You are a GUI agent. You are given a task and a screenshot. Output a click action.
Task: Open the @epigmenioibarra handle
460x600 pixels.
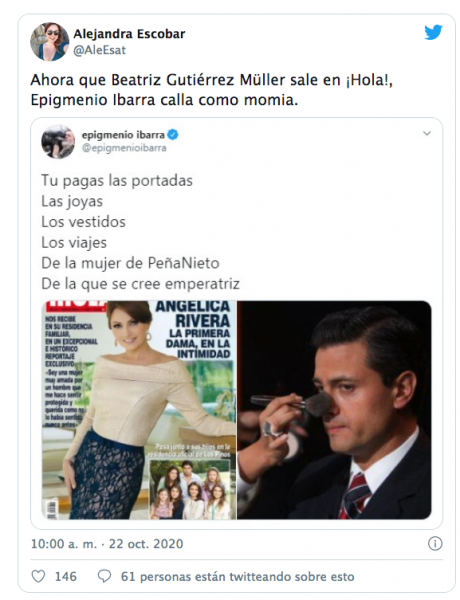pyautogui.click(x=124, y=148)
